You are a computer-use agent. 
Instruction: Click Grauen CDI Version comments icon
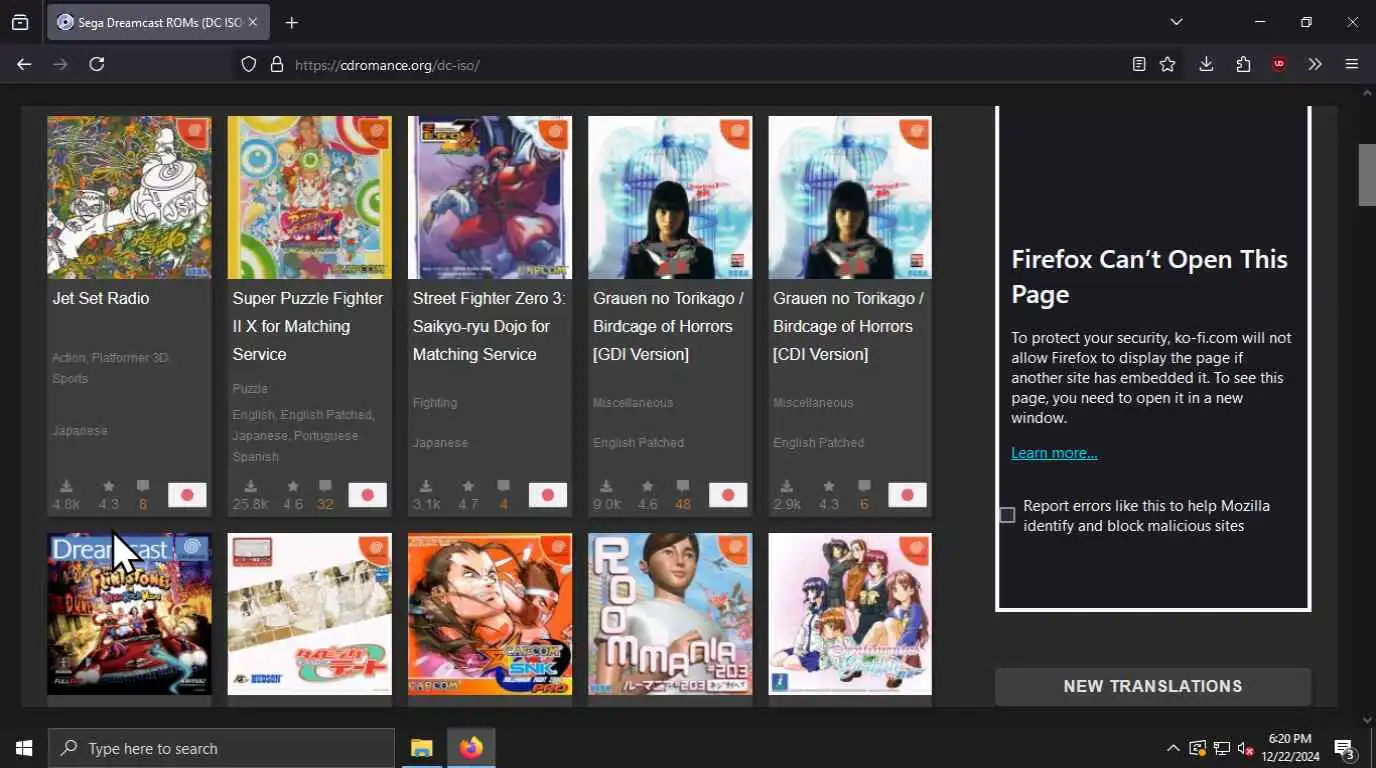[864, 486]
